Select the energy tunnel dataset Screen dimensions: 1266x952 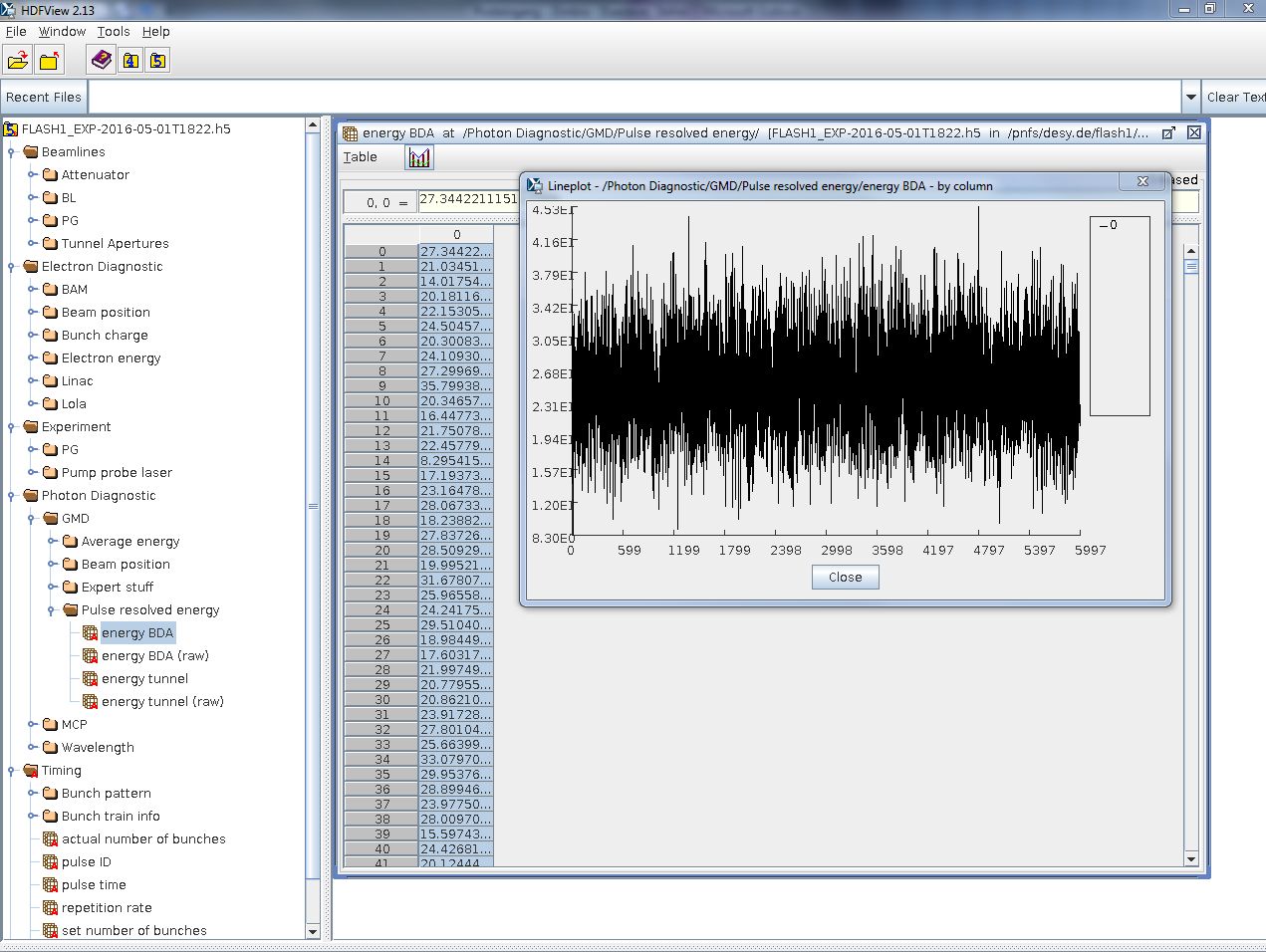click(x=144, y=678)
